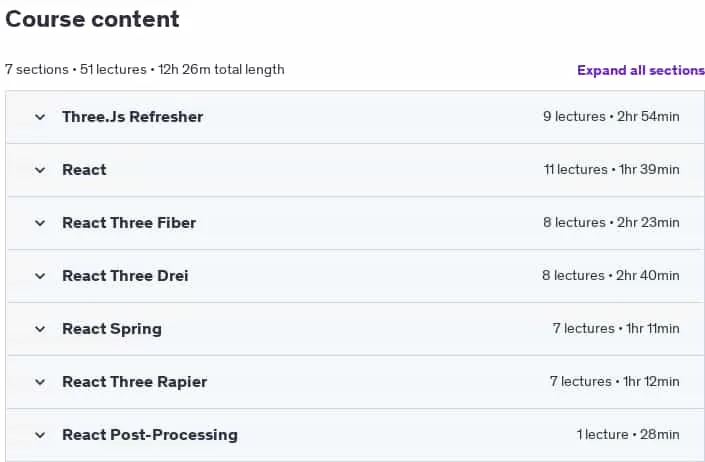Select the React Three Fiber title
The width and height of the screenshot is (705, 462).
tap(129, 223)
